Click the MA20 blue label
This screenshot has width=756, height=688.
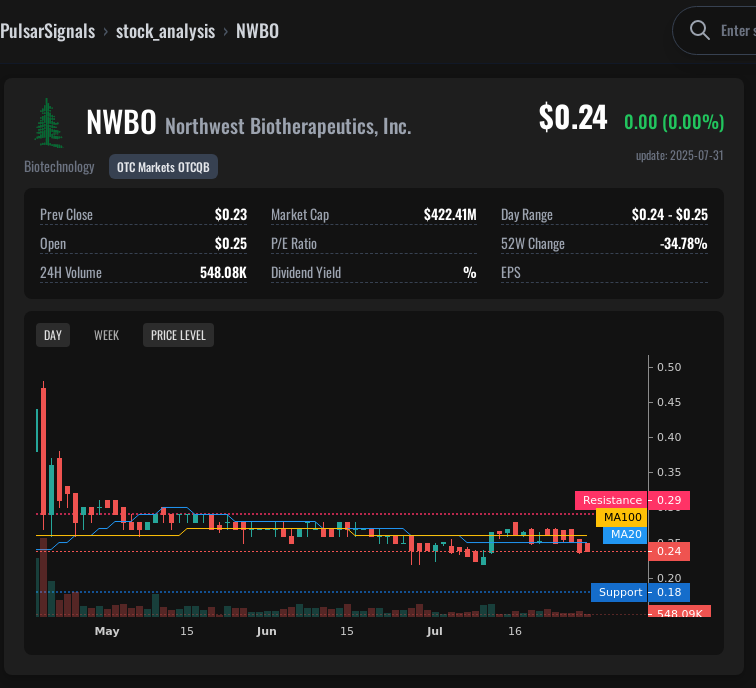coord(625,534)
